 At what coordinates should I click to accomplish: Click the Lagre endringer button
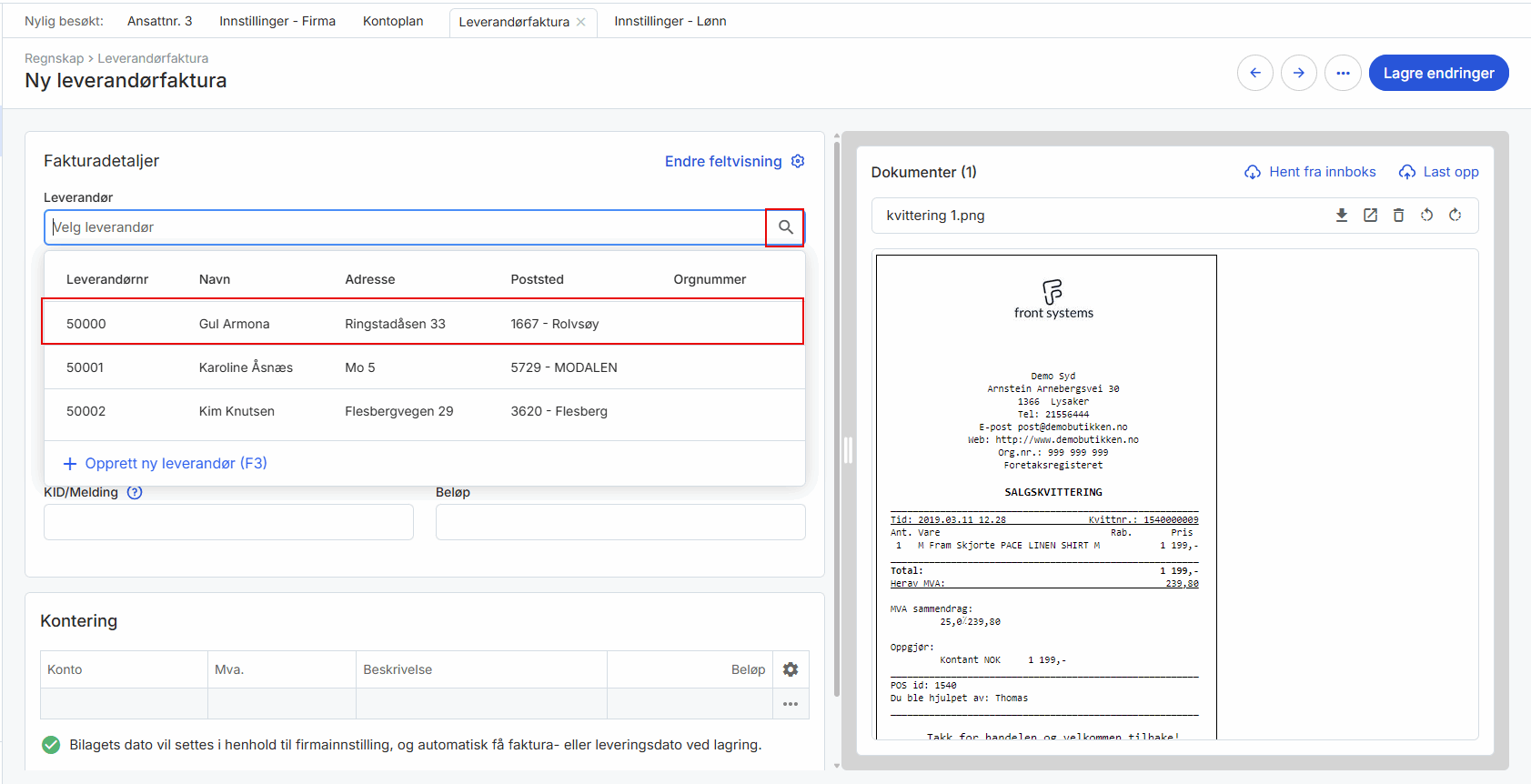click(x=1438, y=73)
